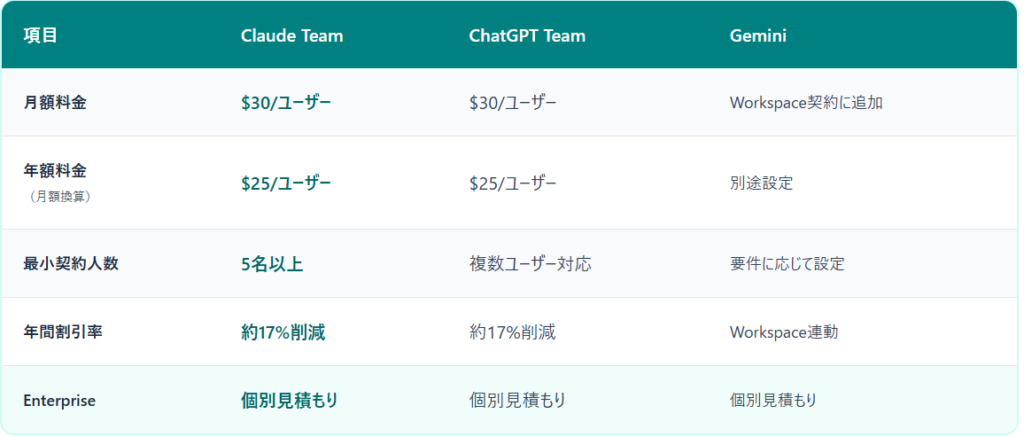Click ChatGPT Team annual $25/ユーザー price
Viewport: 1024px width, 437px height.
click(513, 183)
